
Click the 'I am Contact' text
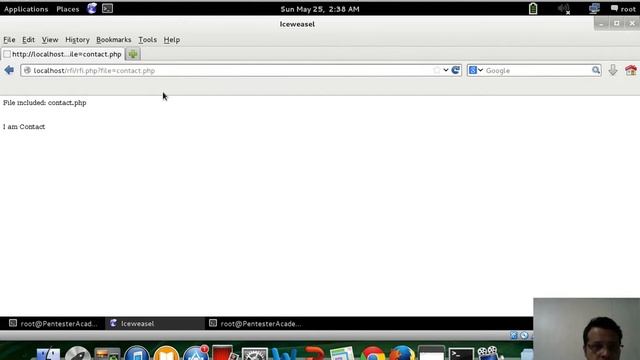point(24,127)
